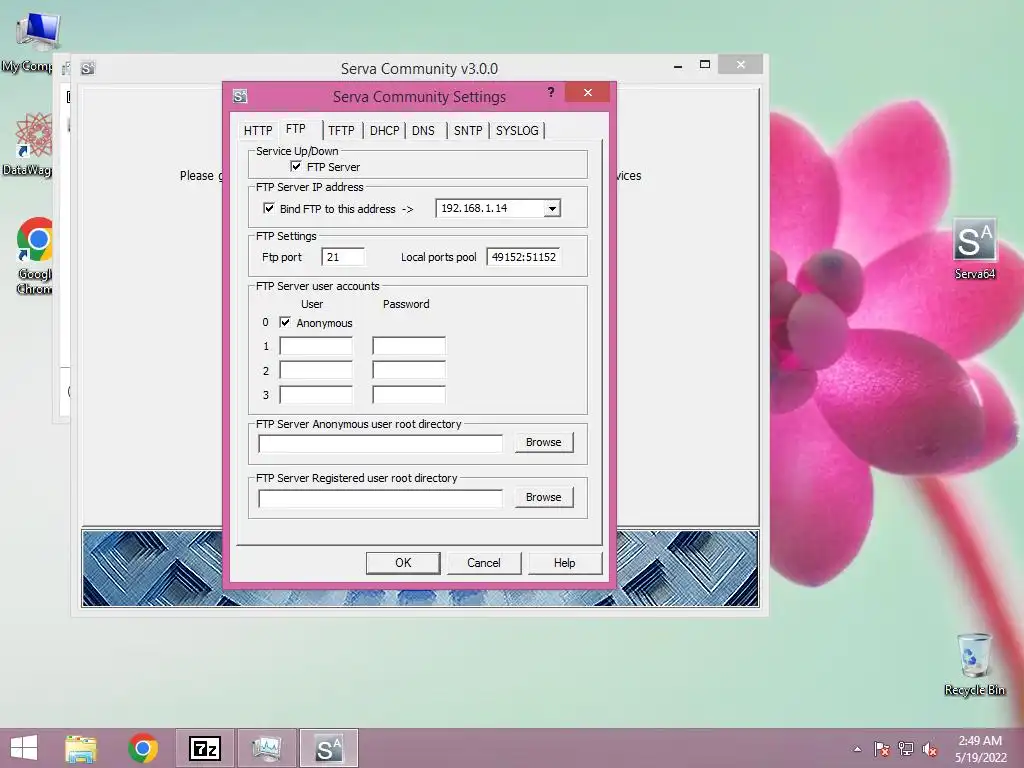Open the network tray icon
The image size is (1024, 768).
(906, 749)
